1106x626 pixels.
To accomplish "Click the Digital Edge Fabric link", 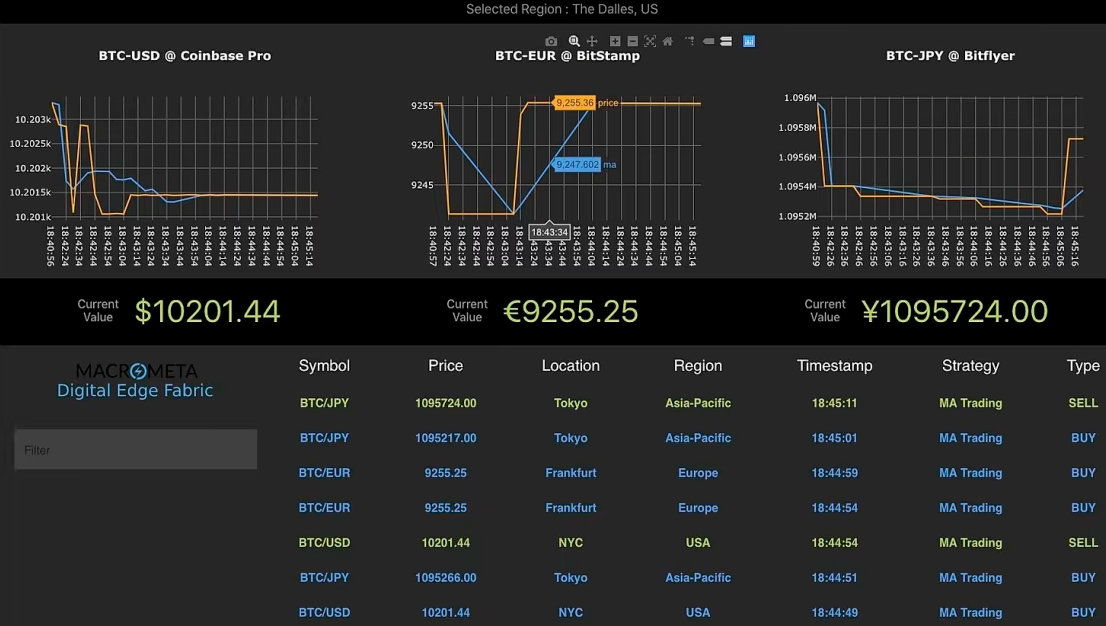I will [135, 390].
